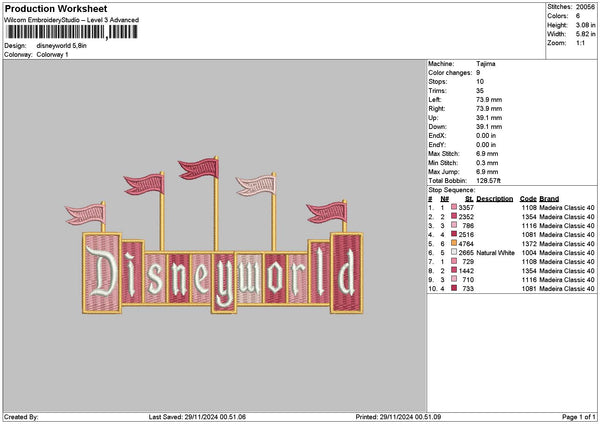This screenshot has width=600, height=424.
Task: Click the stitch count 1442 in row 8
Action: click(x=466, y=271)
